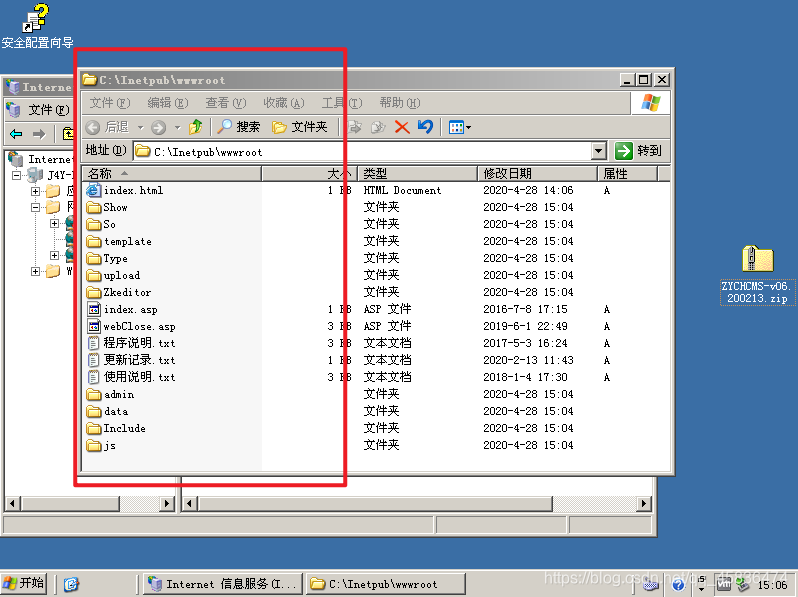Select the Show folder
The image size is (798, 597).
107,208
